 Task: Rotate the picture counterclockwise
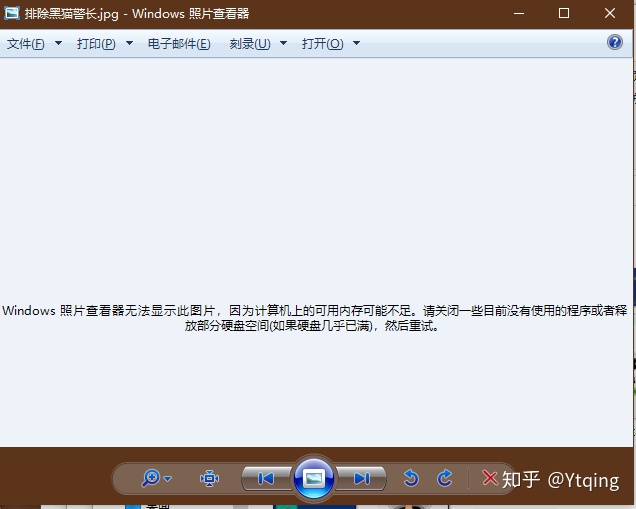[x=411, y=478]
